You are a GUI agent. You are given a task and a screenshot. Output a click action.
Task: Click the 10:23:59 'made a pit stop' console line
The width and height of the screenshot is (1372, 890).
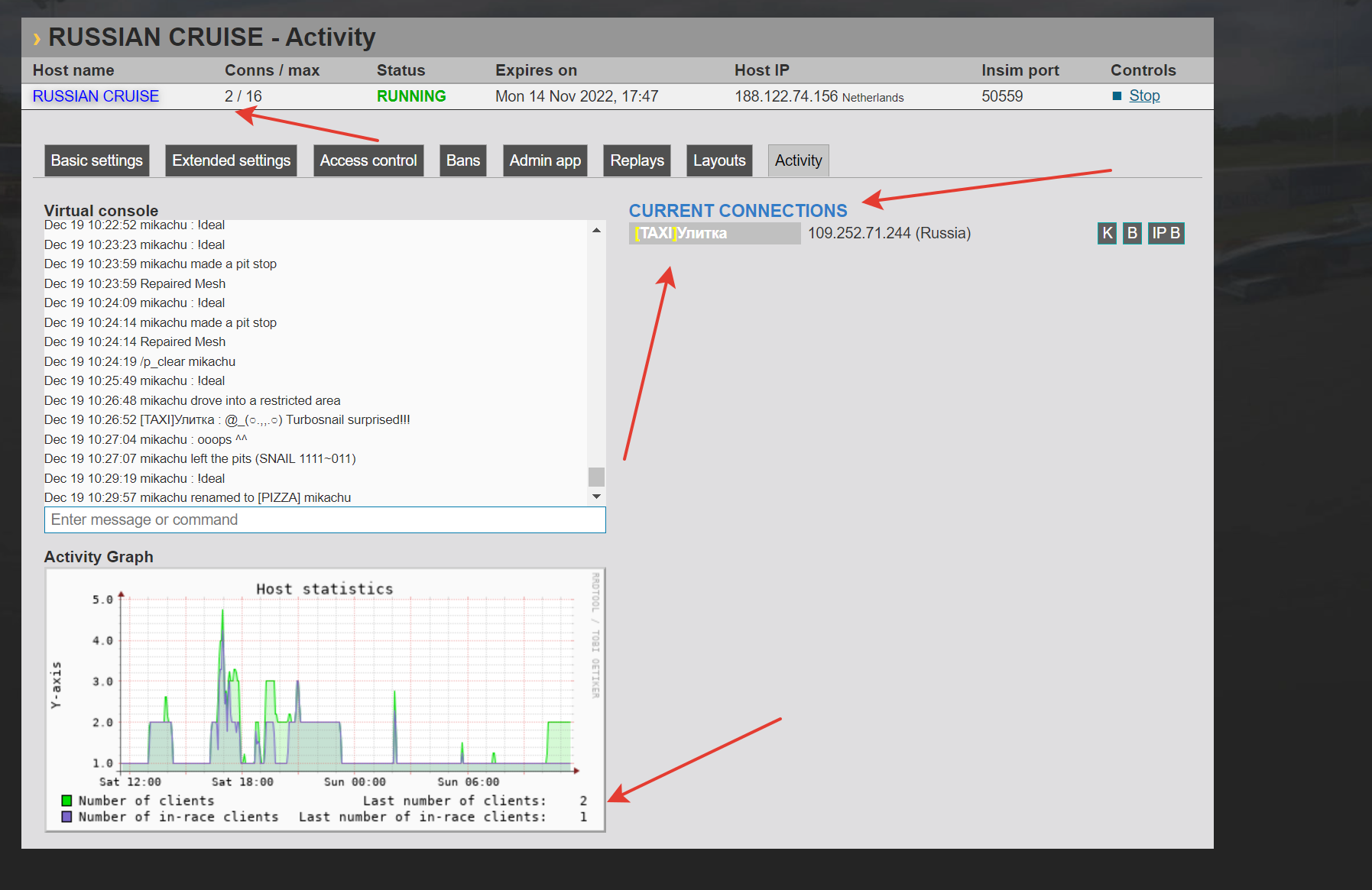(161, 264)
